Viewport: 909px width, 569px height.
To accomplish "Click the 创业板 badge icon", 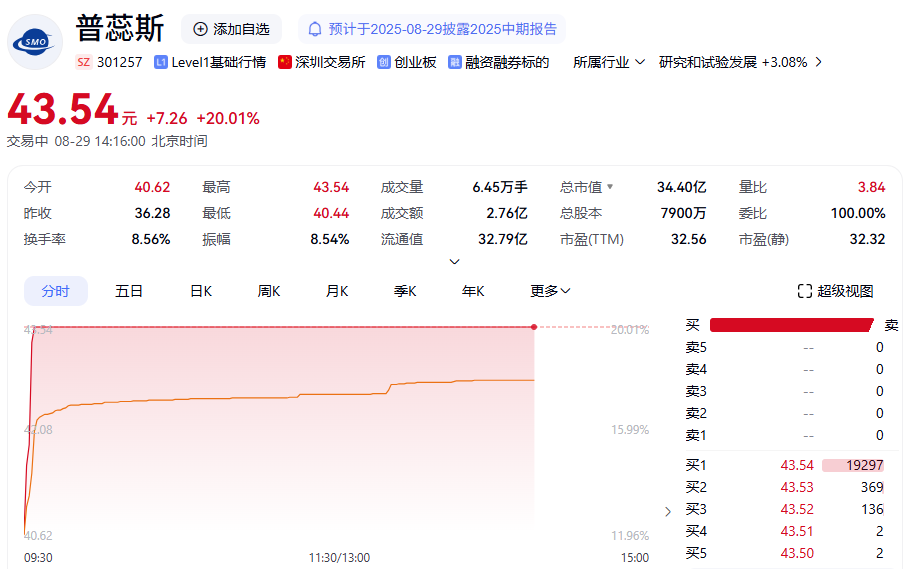I will (384, 62).
